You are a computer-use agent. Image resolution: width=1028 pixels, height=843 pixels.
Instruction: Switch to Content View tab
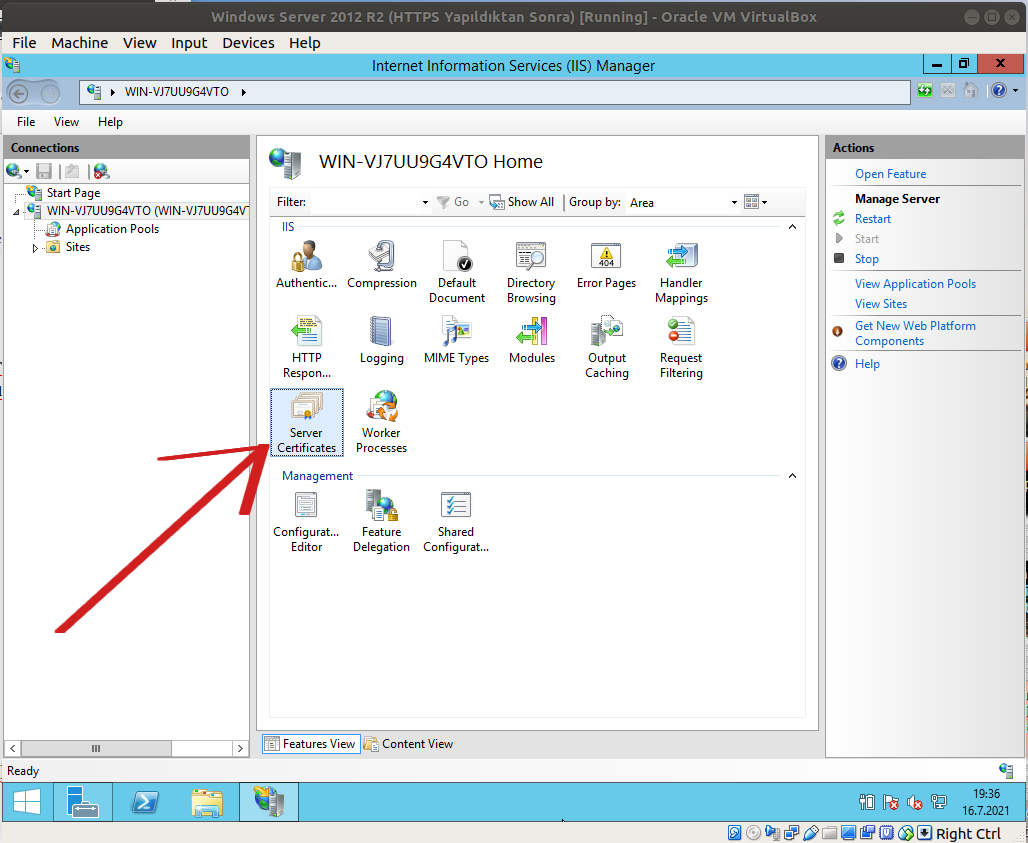click(408, 744)
